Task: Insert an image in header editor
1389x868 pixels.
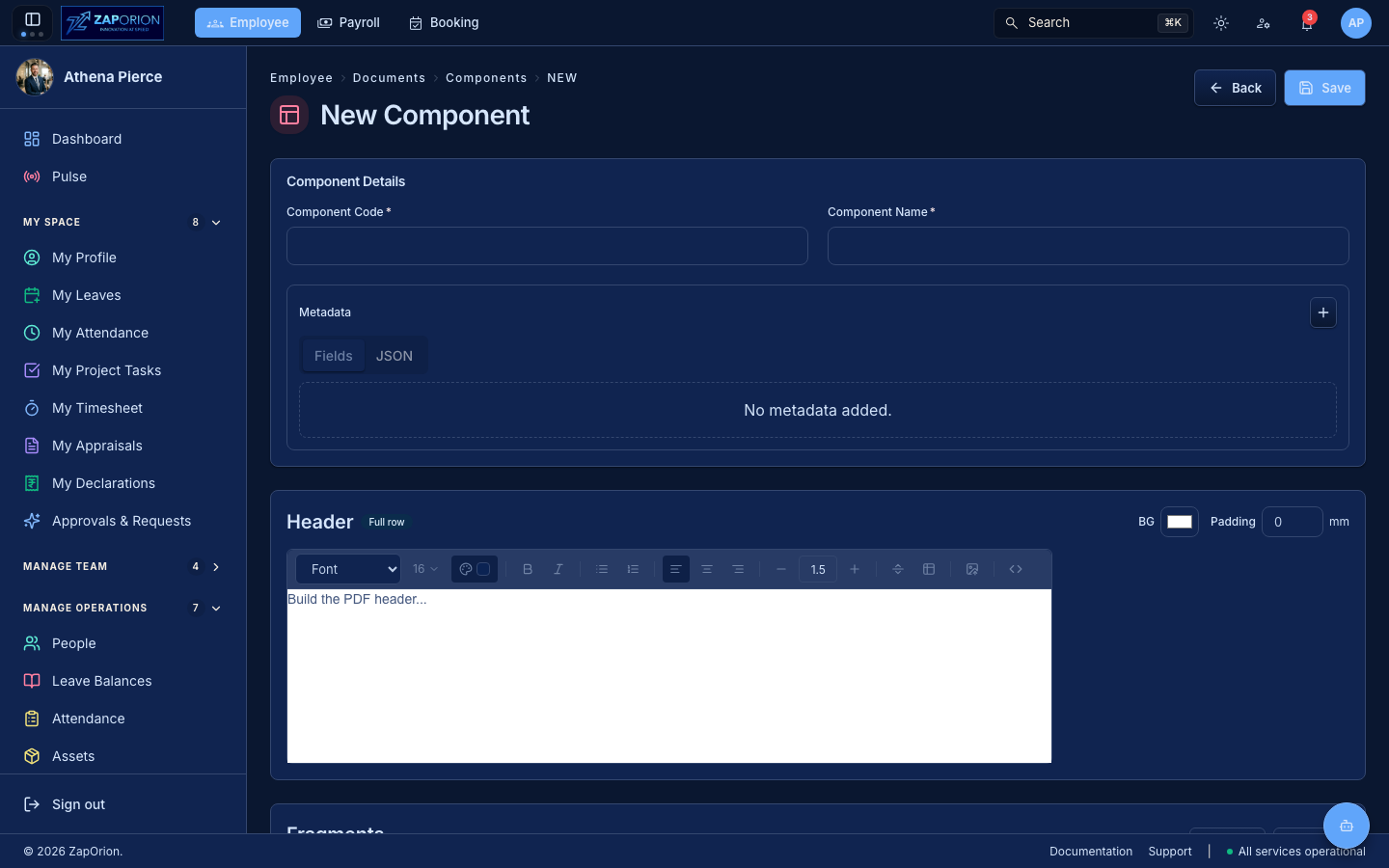Action: (x=972, y=569)
